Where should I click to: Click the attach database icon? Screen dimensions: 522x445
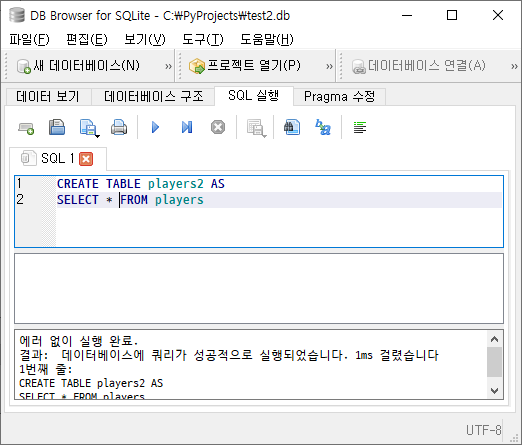pos(359,67)
